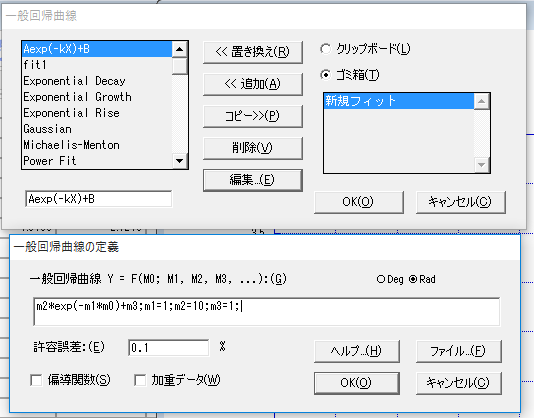
Task: Click into the 許容誤差 tolerance field
Action: [169, 348]
